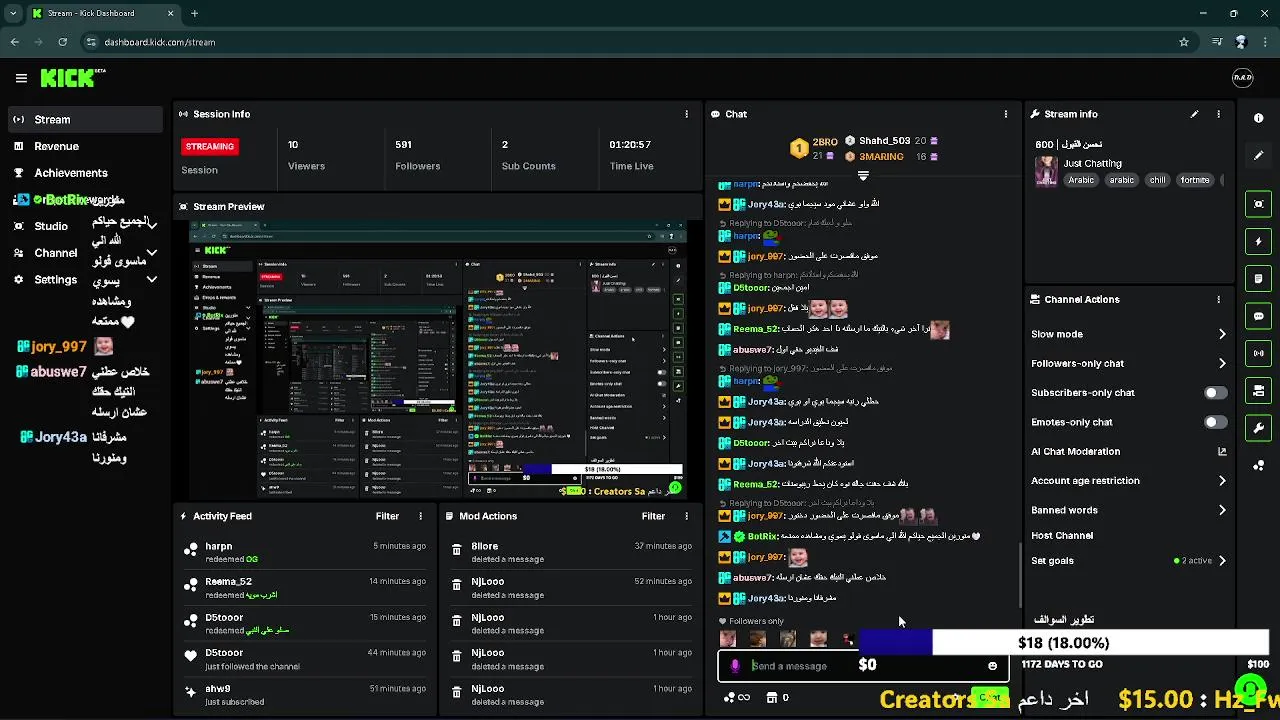Open Channel Actions three-dot menu
The image size is (1280, 720).
(x=1218, y=299)
